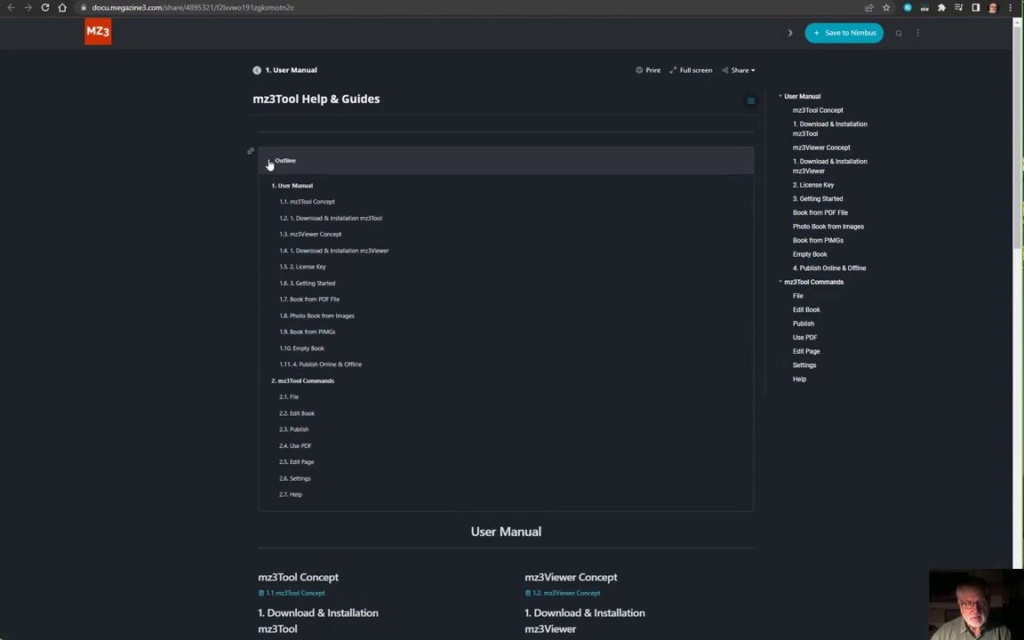Open the Nimbus extension icon in browser toolbar
Screen dimensions: 1024x640
(907, 8)
